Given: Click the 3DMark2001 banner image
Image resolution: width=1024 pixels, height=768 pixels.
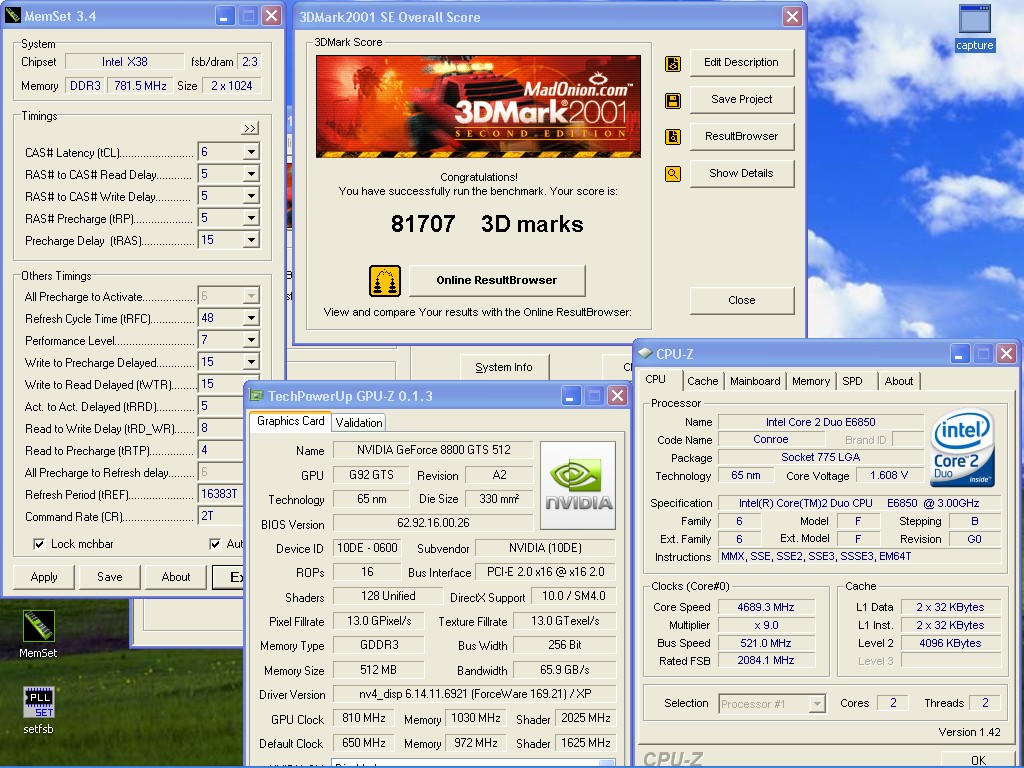Looking at the screenshot, I should coord(479,106).
